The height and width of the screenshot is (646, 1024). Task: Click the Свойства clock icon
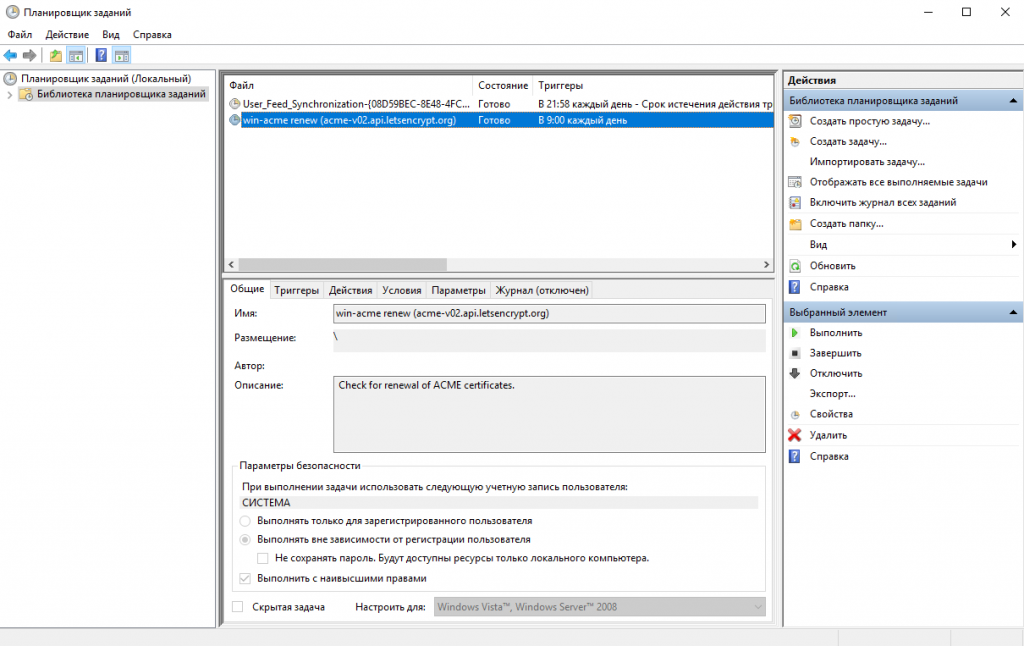pos(795,414)
